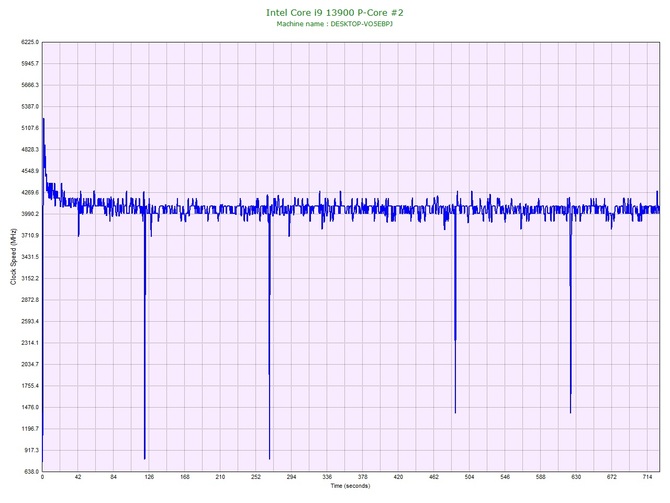Select the 84 time-axis tick label
670x503 pixels.
113,477
